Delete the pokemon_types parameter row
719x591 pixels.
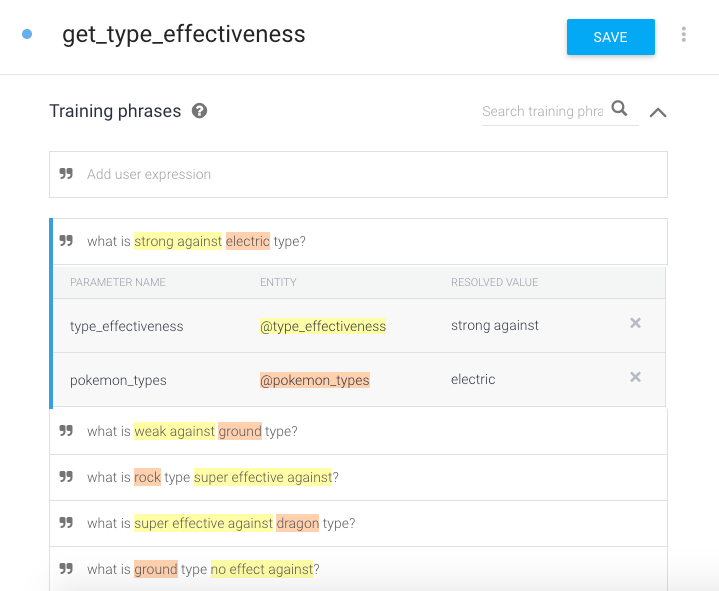[x=635, y=377]
